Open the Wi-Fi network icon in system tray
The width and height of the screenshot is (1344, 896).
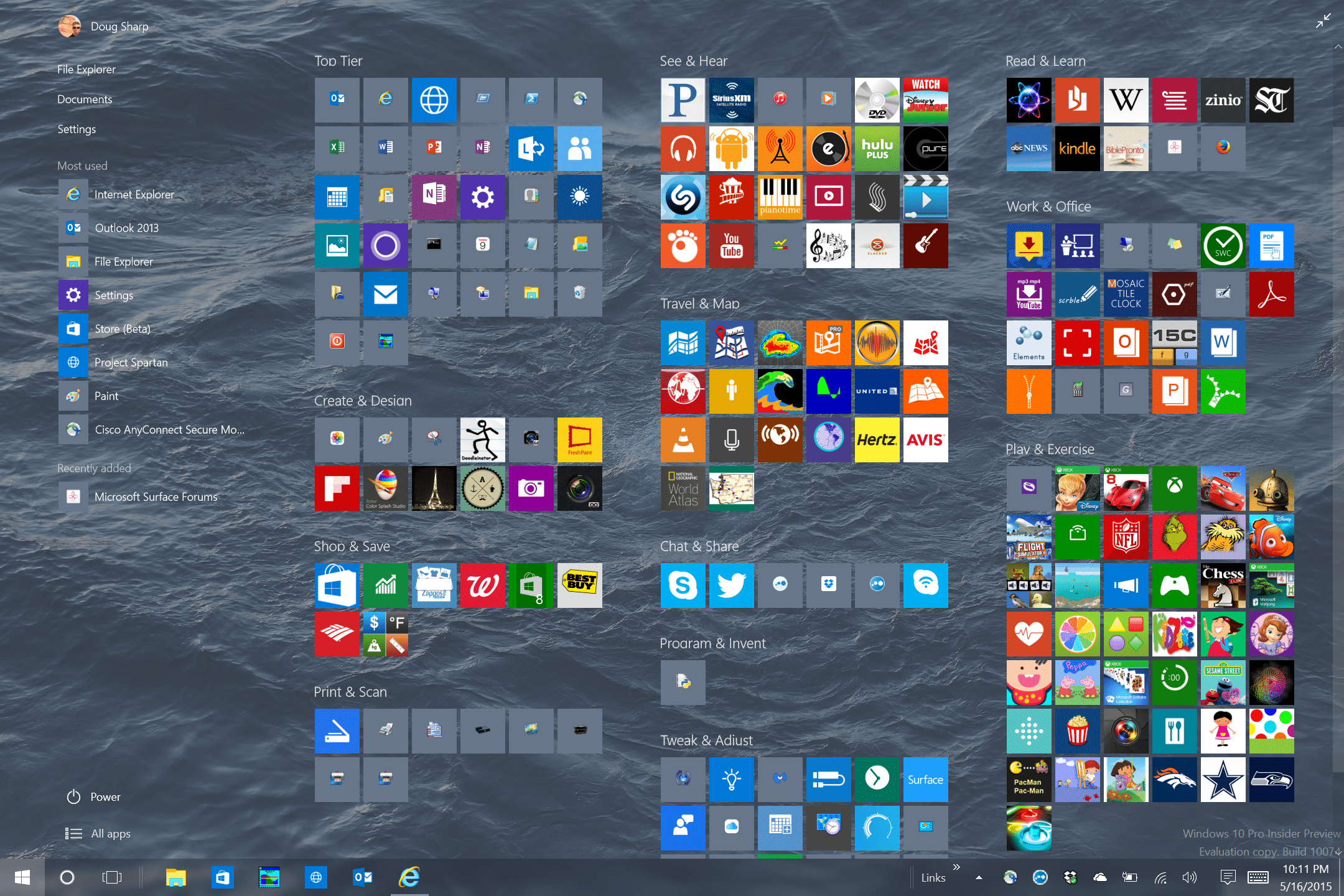tap(1161, 878)
